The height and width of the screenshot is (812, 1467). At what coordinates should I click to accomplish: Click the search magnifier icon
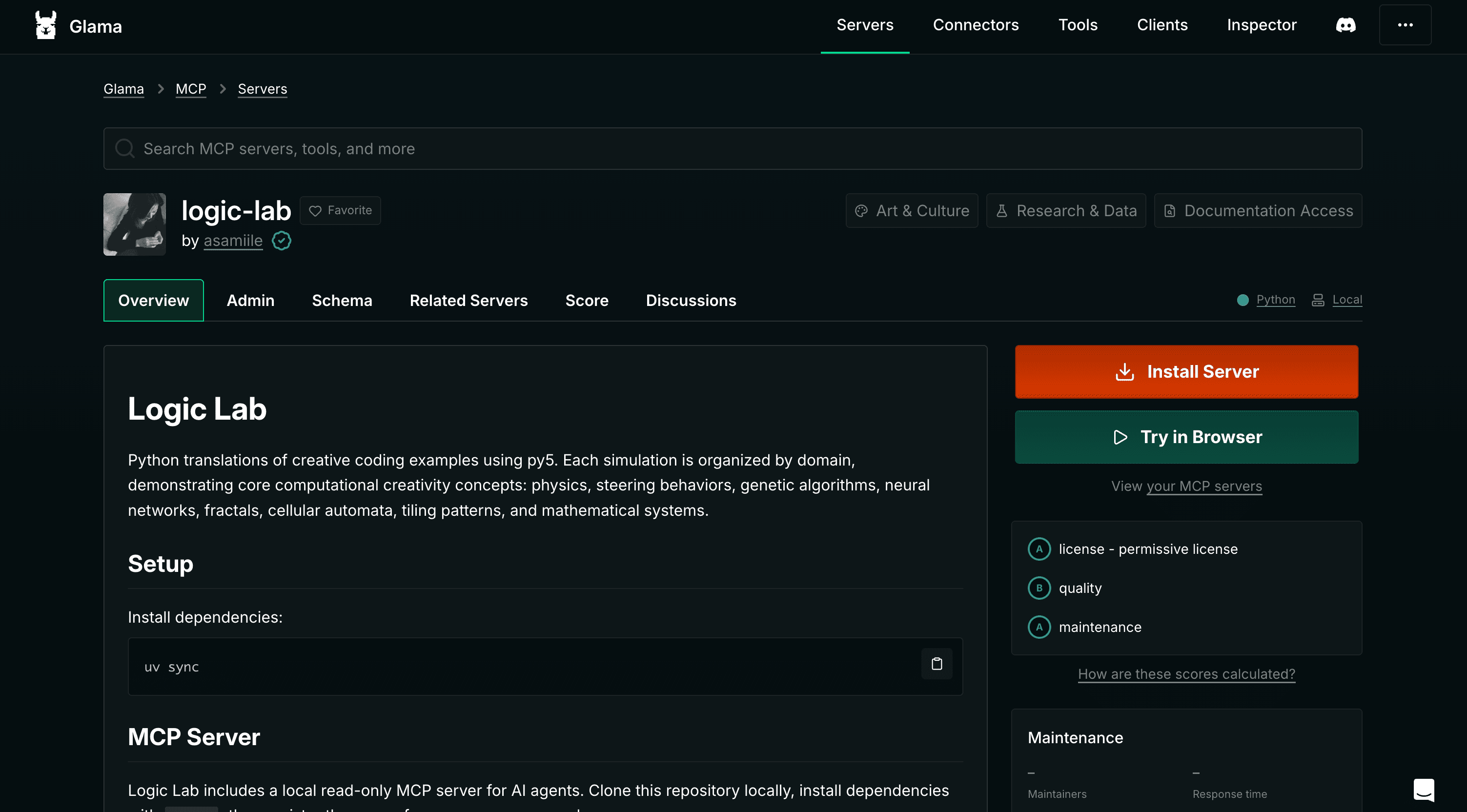[125, 149]
